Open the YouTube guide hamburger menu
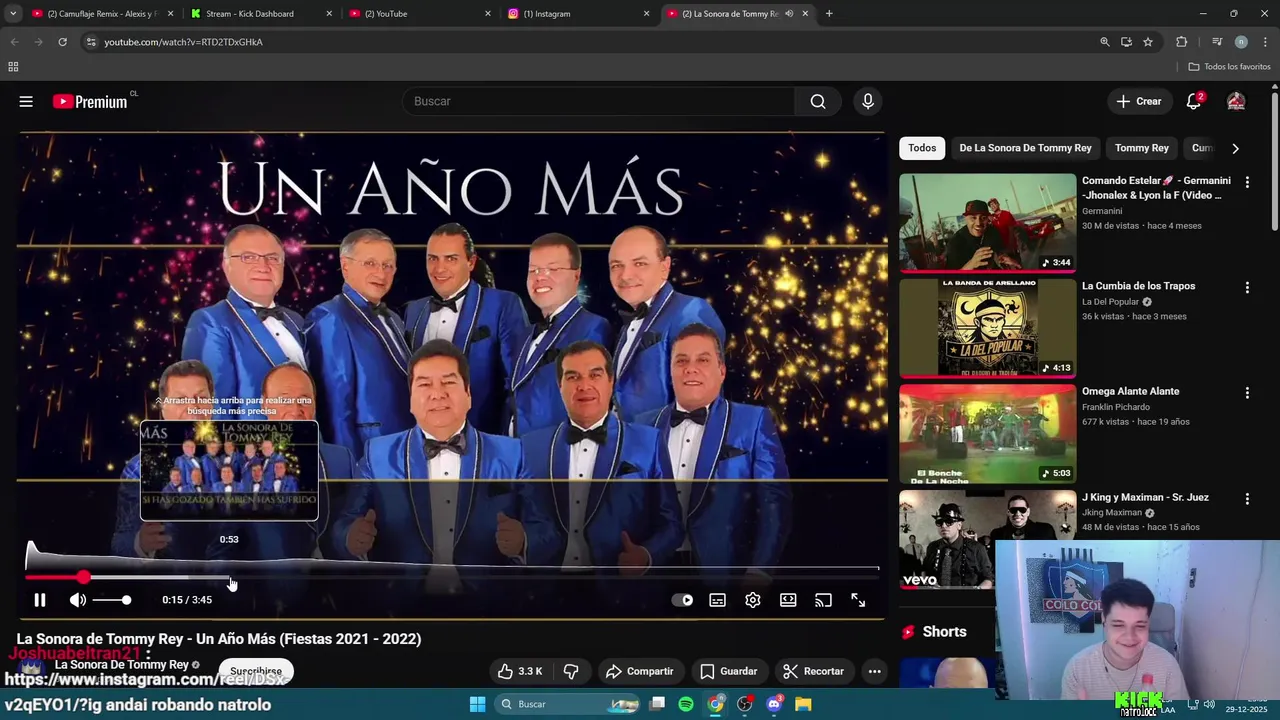1280x720 pixels. click(26, 101)
